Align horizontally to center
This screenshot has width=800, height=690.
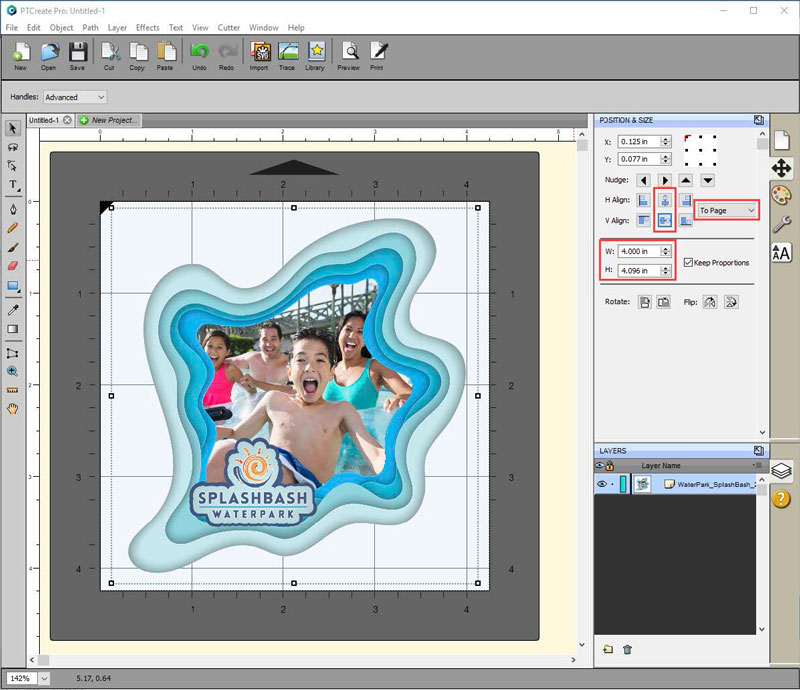[665, 200]
